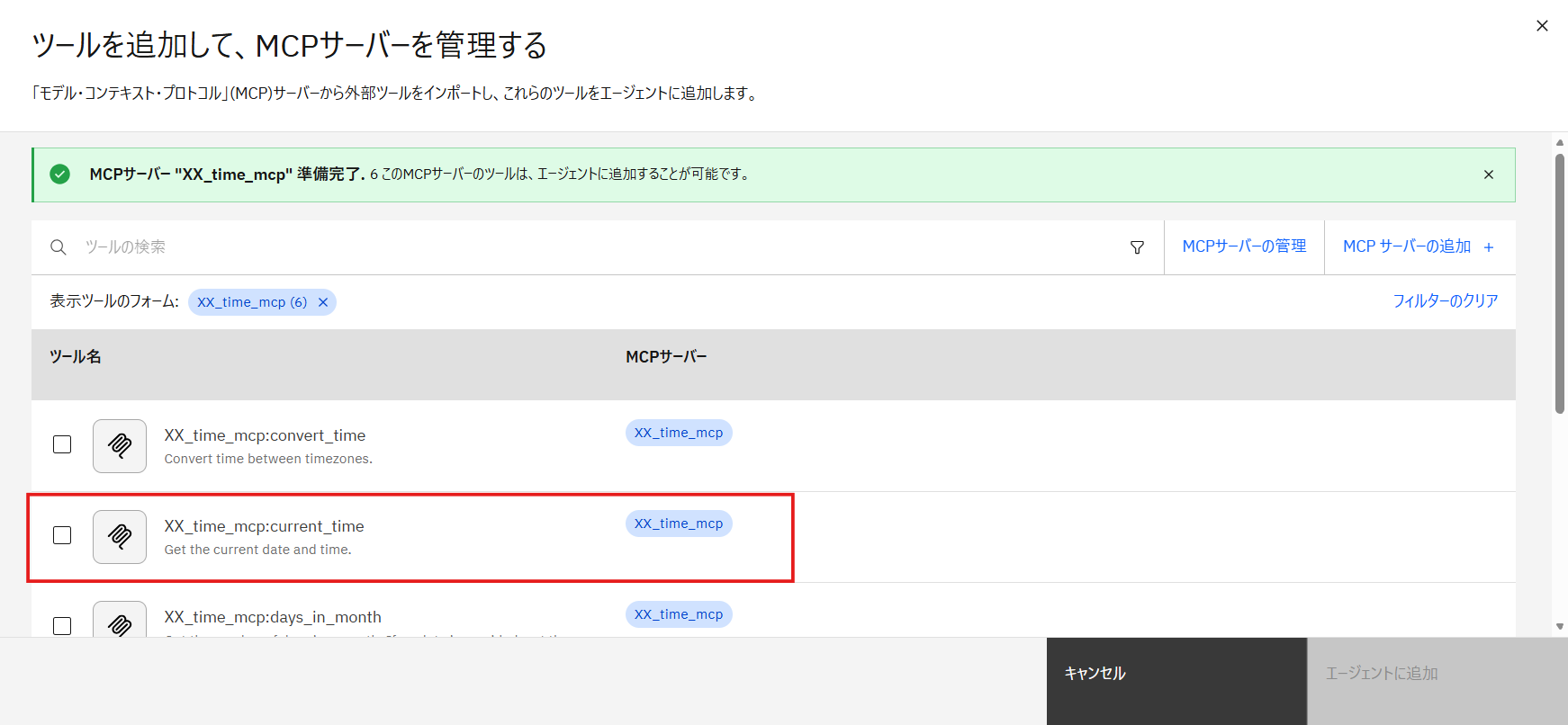Open MCPサーバーの管理
Image resolution: width=1568 pixels, height=725 pixels.
point(1244,246)
